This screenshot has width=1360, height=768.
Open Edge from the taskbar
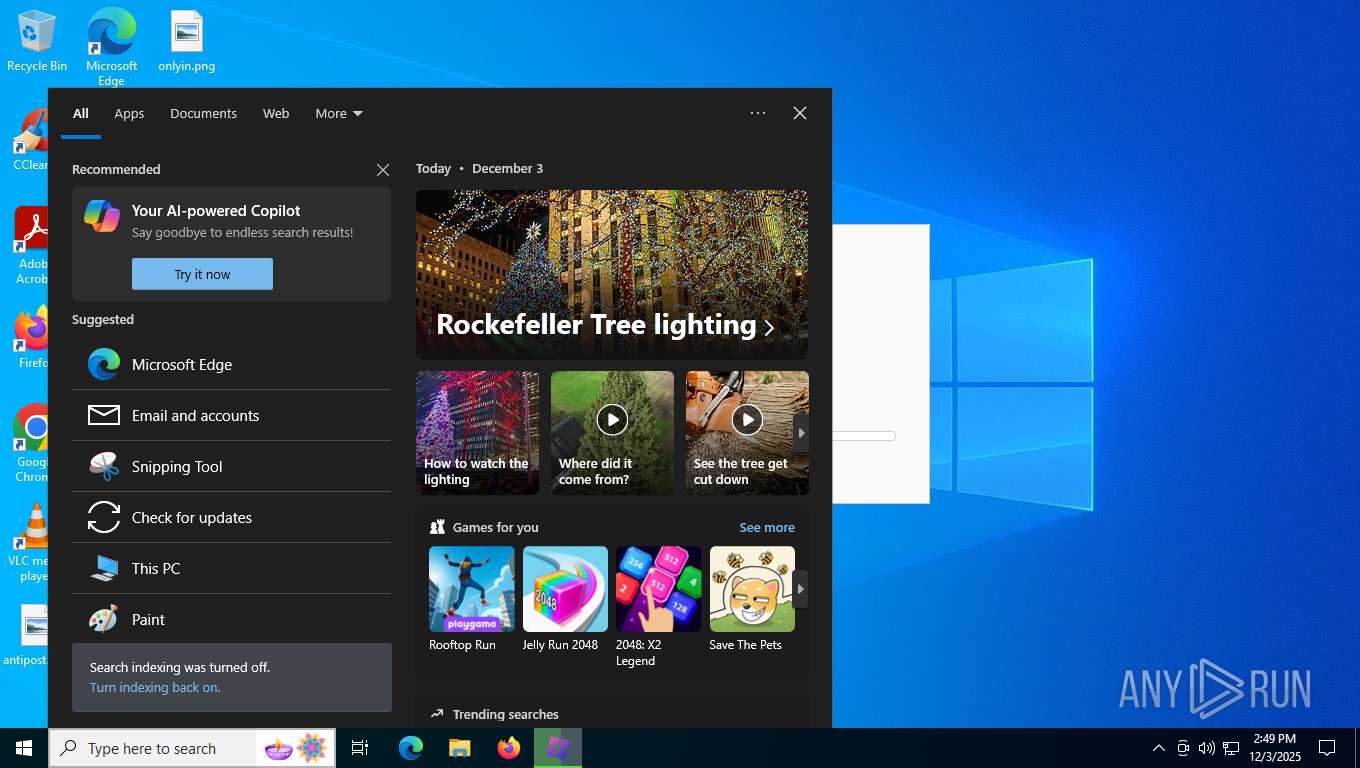(x=410, y=748)
